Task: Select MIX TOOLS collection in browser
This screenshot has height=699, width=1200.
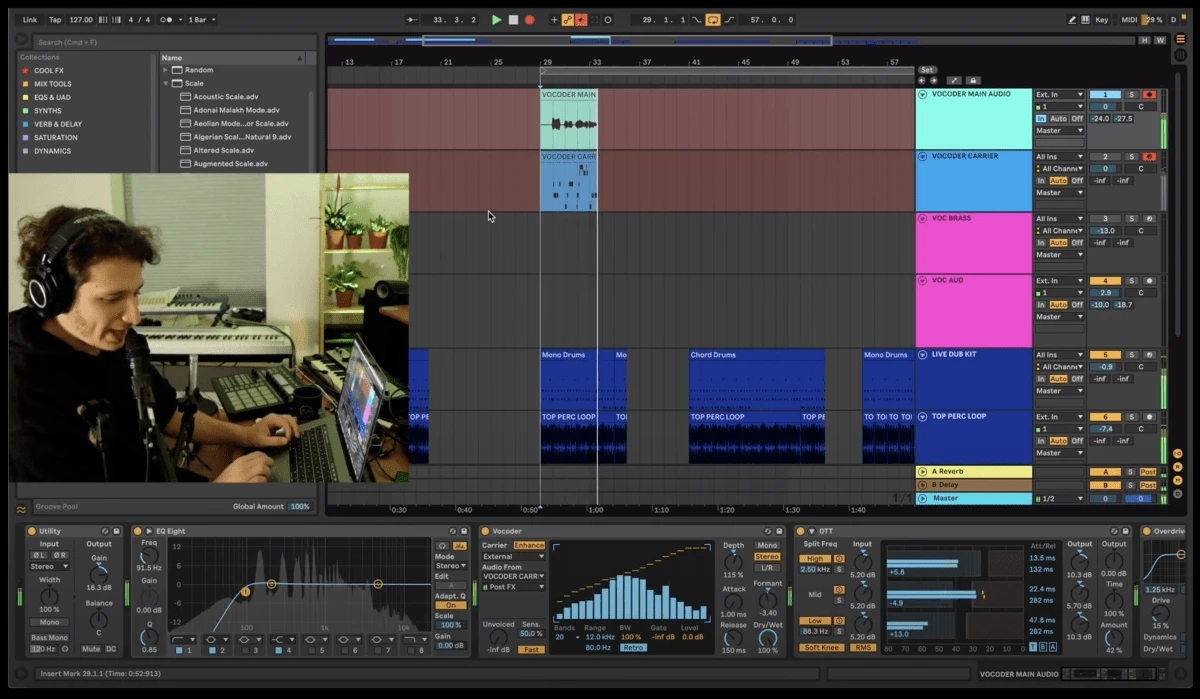Action: 52,84
